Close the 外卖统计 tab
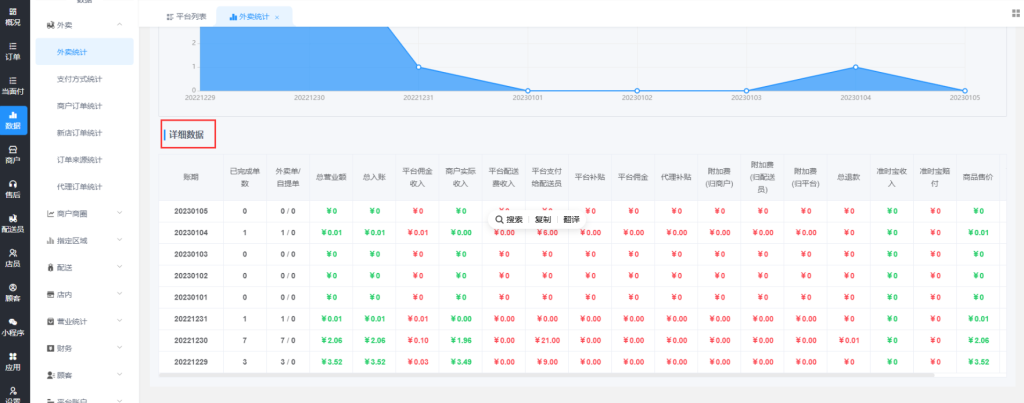Viewport: 1024px width, 403px height. tap(277, 18)
